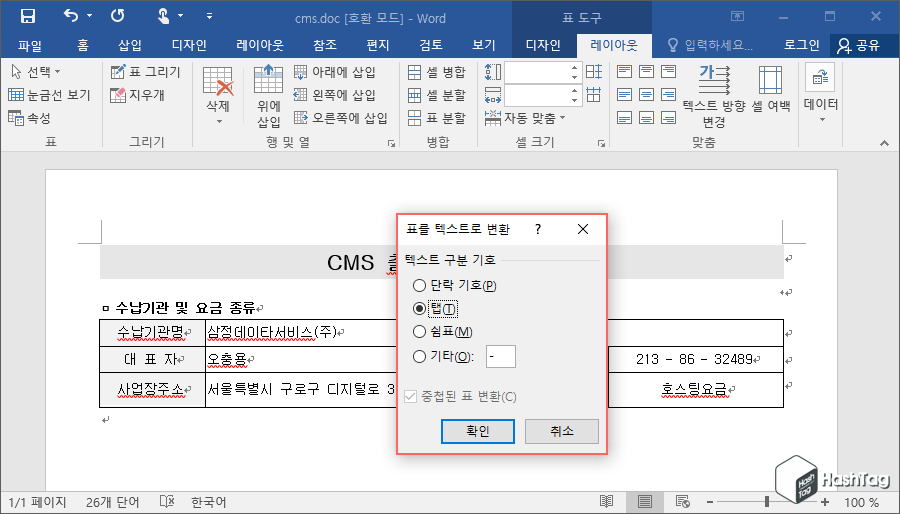
Task: Open the Customize Quick Access Toolbar arrow
Action: click(210, 16)
